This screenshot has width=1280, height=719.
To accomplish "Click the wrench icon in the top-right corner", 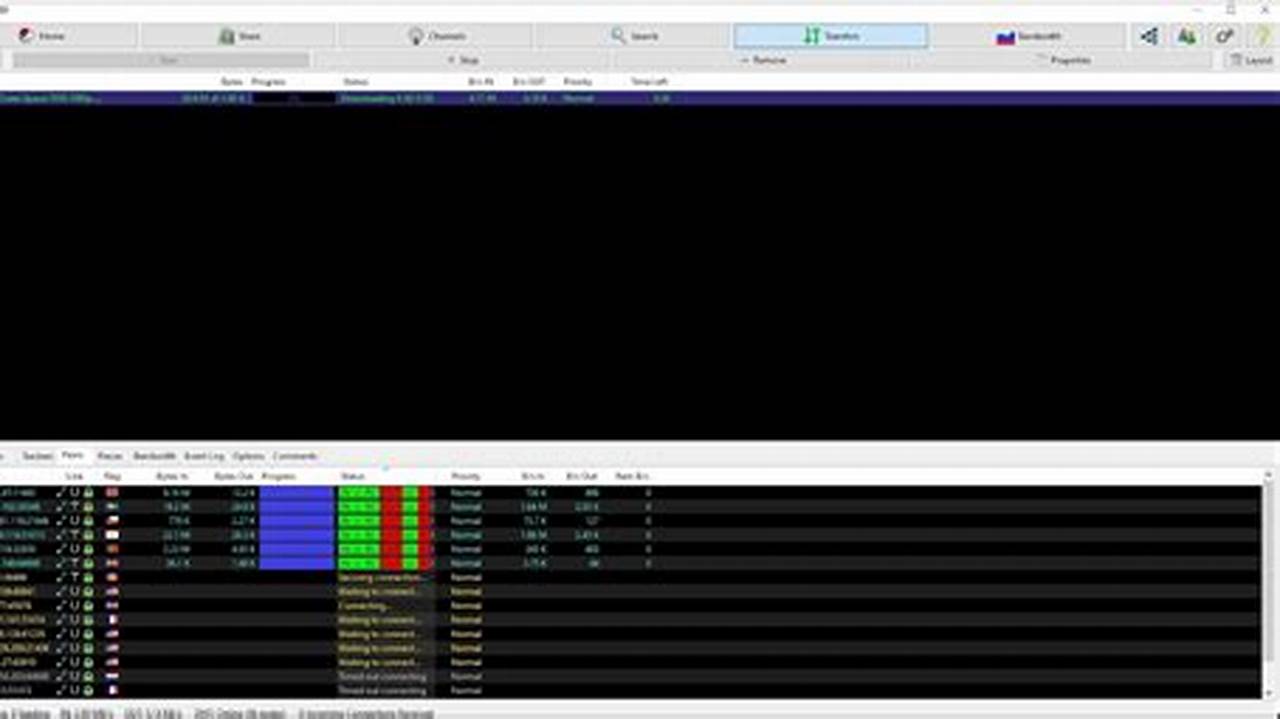I will 1223,36.
